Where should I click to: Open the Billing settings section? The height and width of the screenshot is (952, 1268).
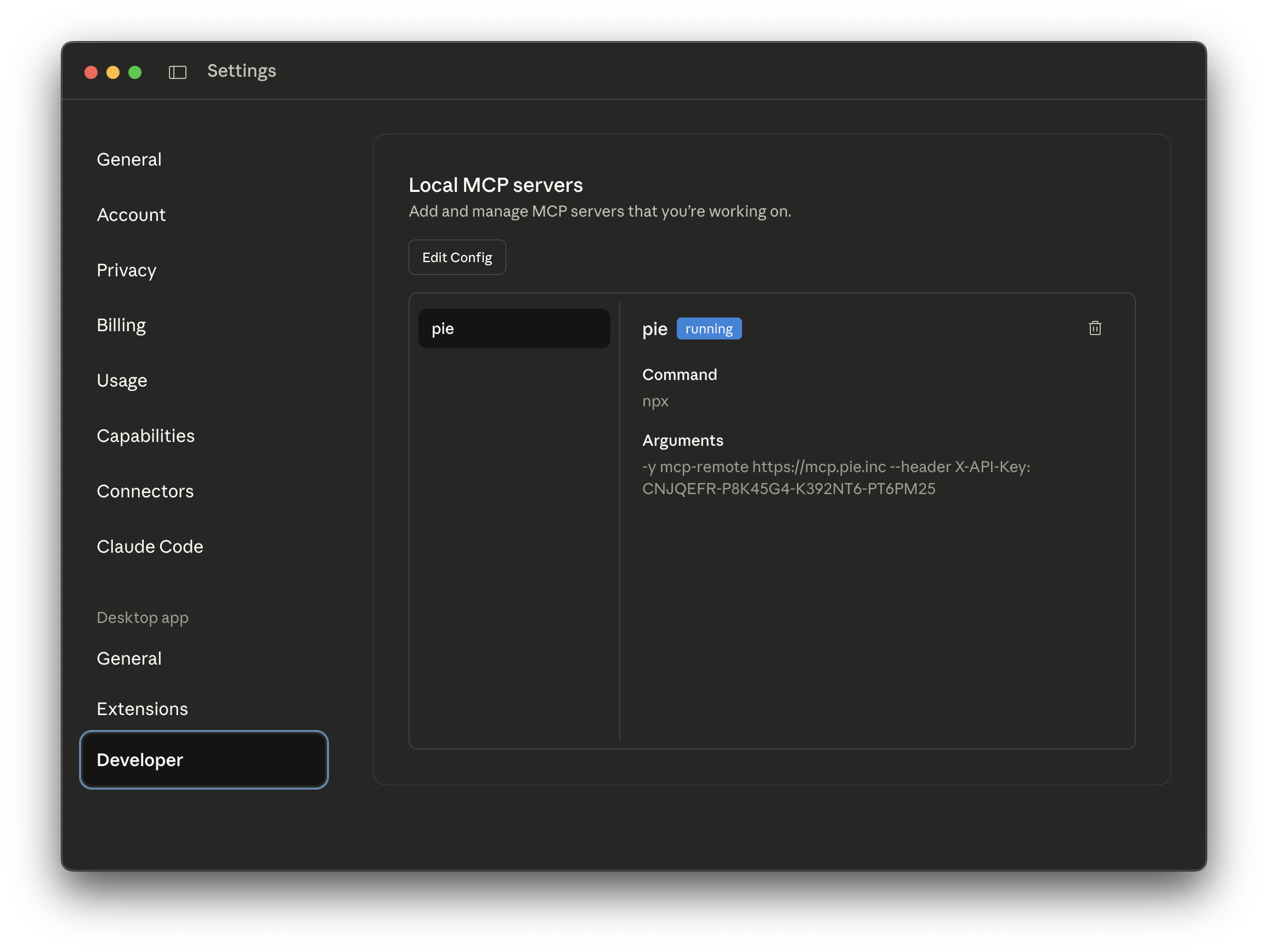[x=121, y=325]
